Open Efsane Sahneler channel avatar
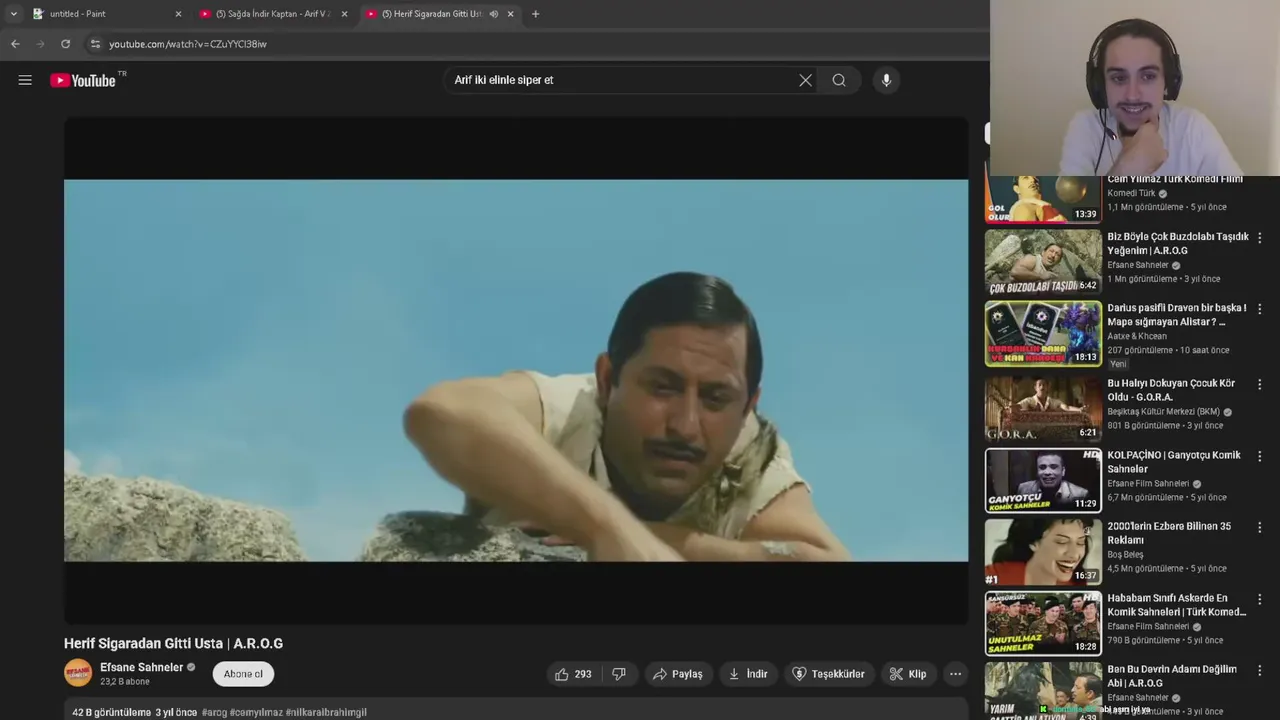 click(78, 673)
